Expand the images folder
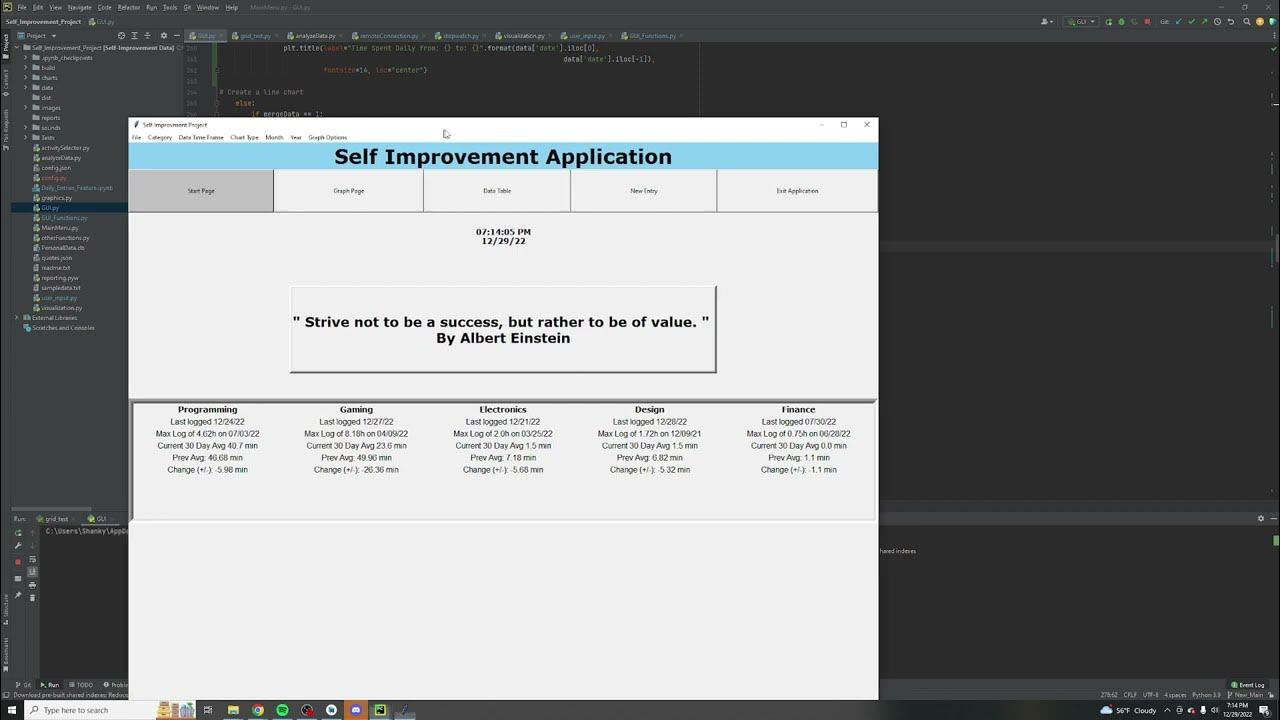The width and height of the screenshot is (1280, 720). [26, 108]
